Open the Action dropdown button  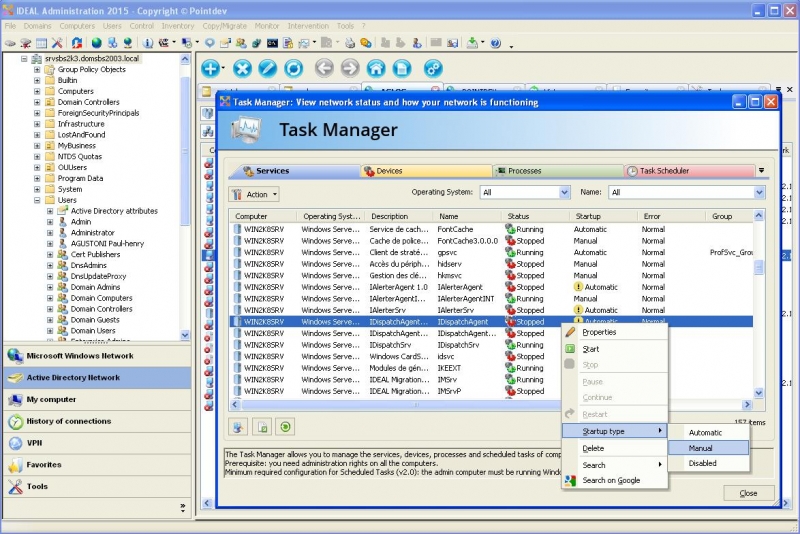click(255, 194)
